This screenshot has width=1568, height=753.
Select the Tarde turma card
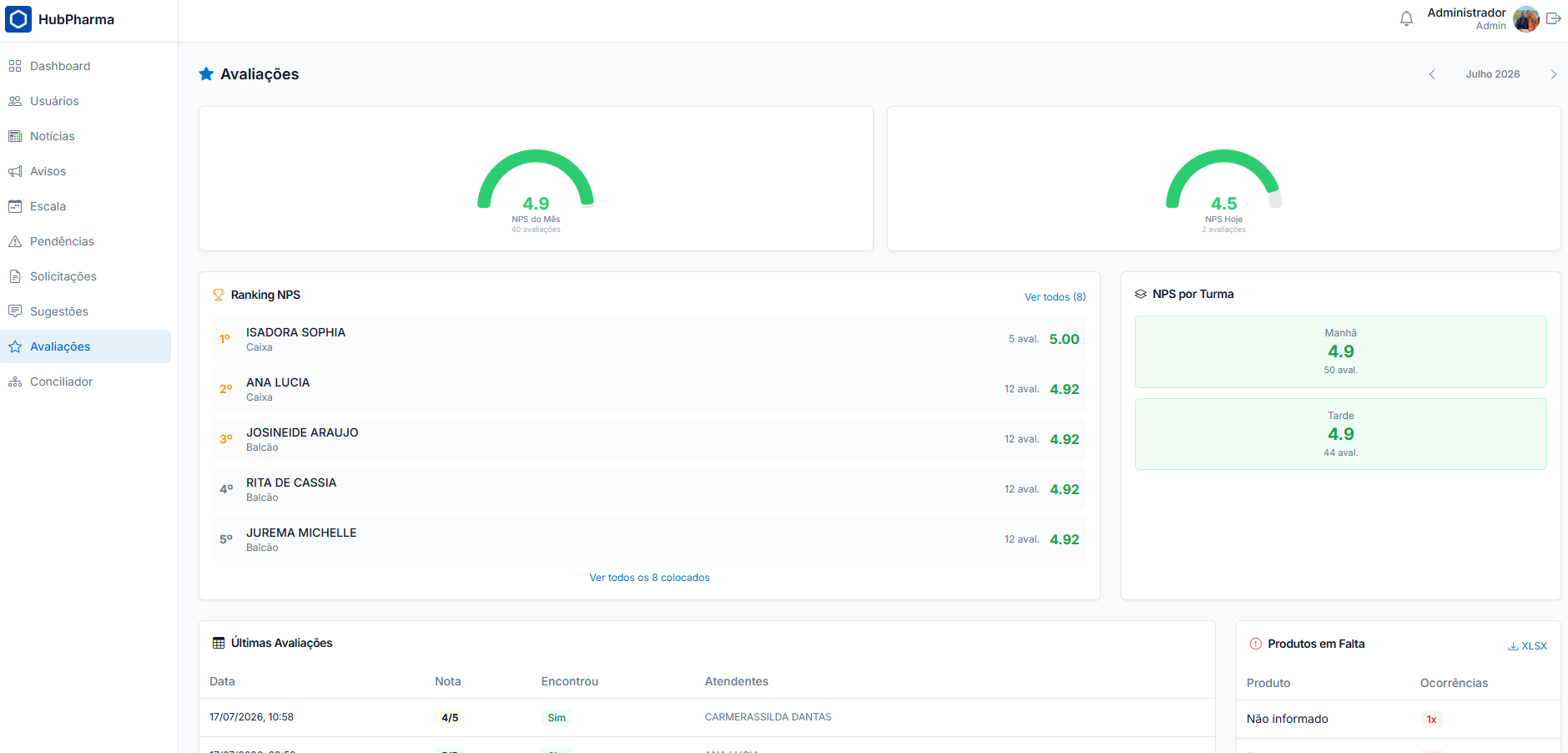coord(1340,434)
